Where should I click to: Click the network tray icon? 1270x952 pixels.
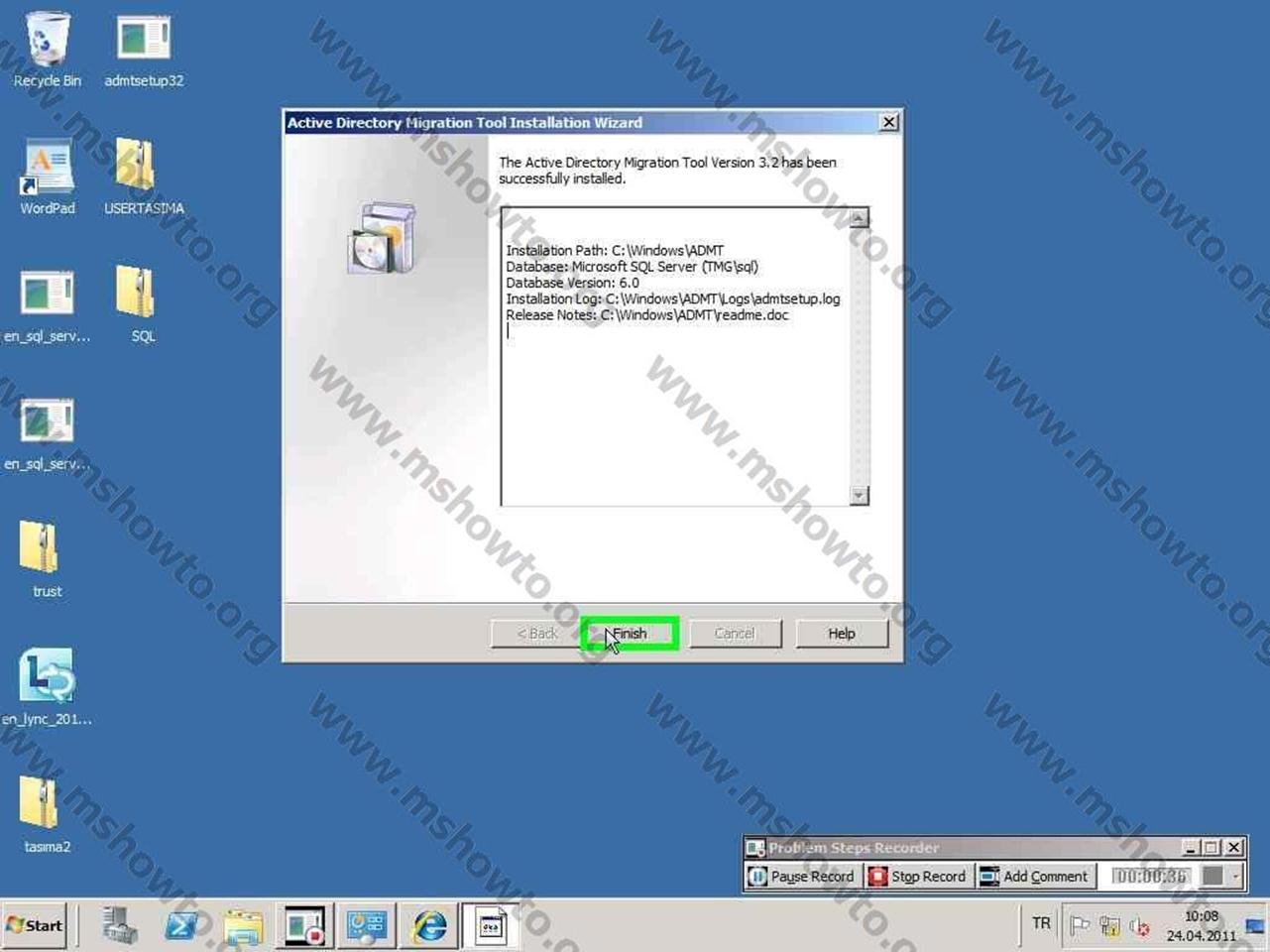click(x=1109, y=927)
